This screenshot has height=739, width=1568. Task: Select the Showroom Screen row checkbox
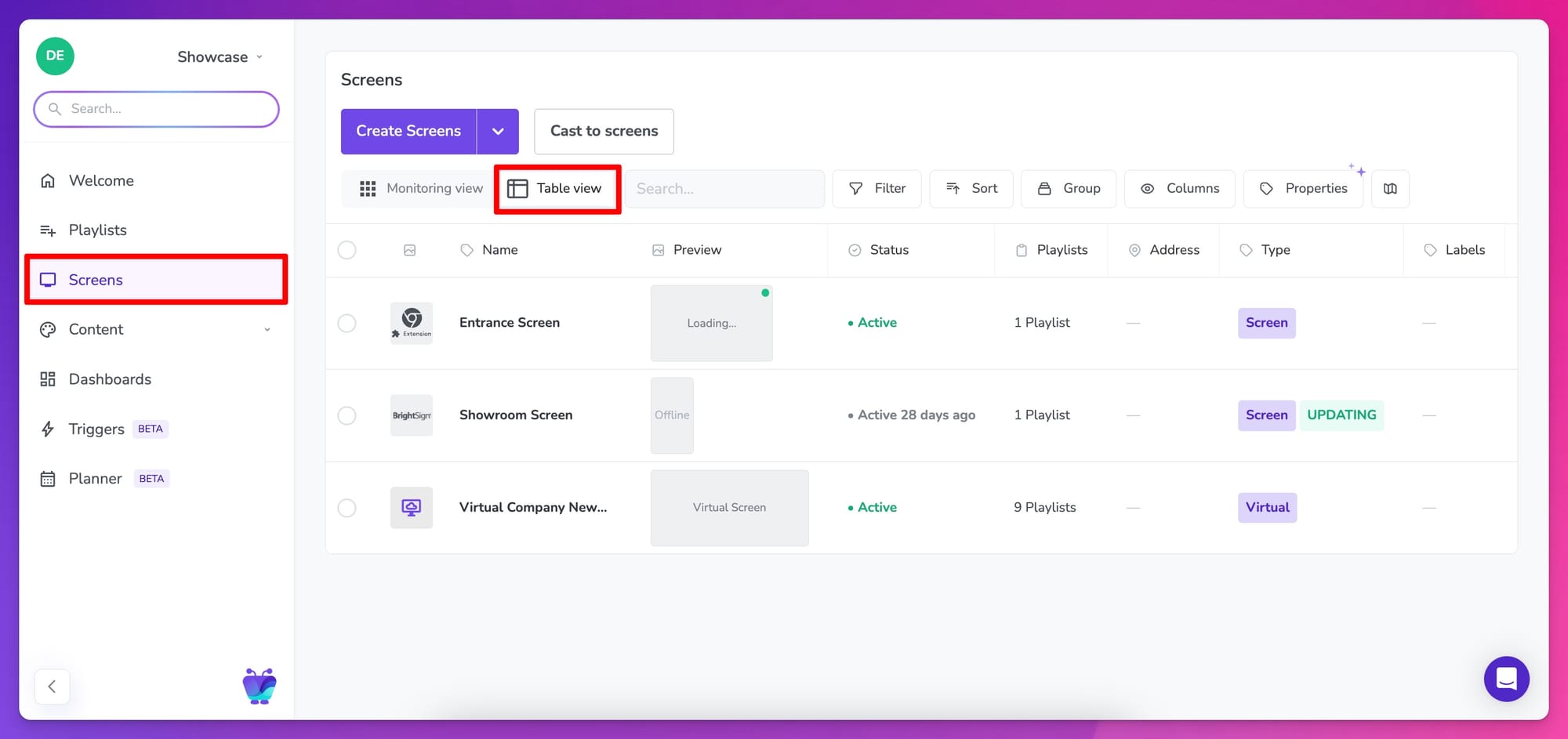coord(347,415)
